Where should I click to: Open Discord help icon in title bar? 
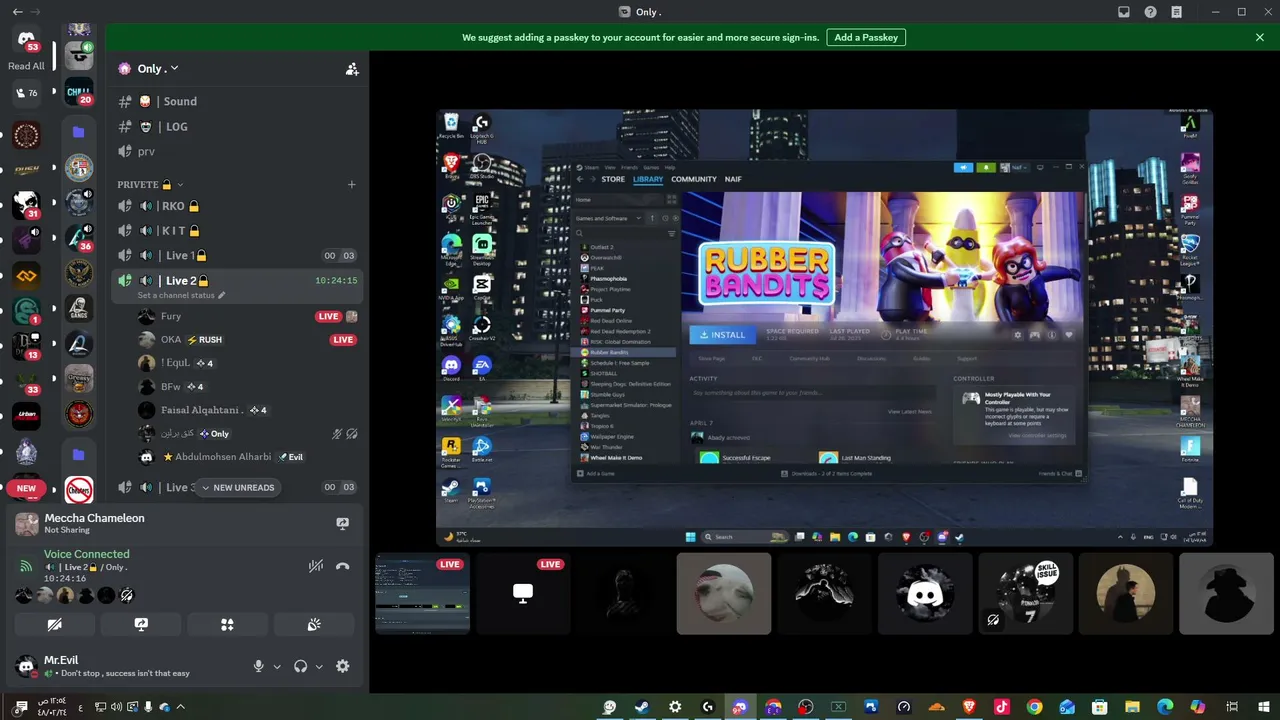pyautogui.click(x=1150, y=12)
